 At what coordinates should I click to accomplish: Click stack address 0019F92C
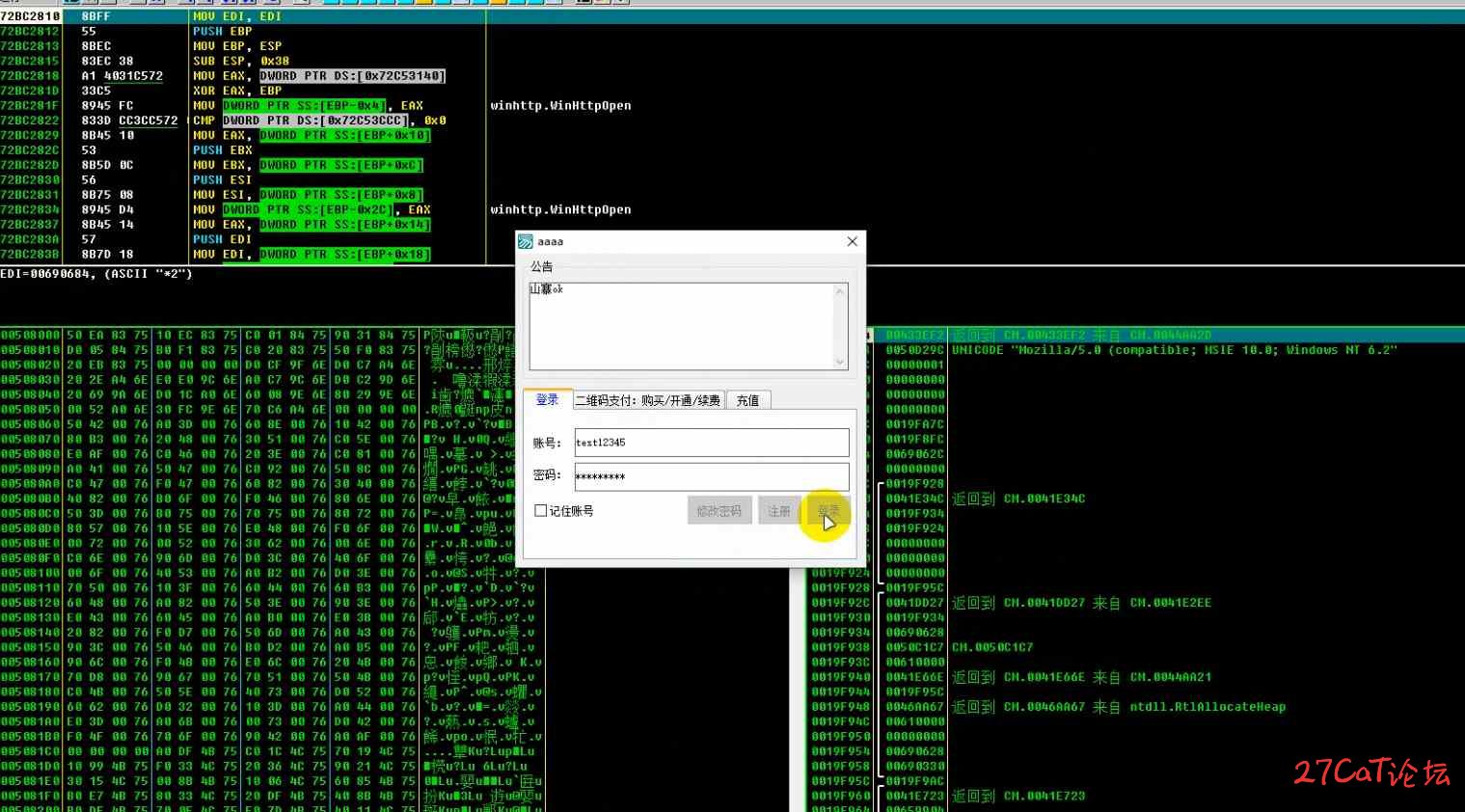pyautogui.click(x=841, y=603)
